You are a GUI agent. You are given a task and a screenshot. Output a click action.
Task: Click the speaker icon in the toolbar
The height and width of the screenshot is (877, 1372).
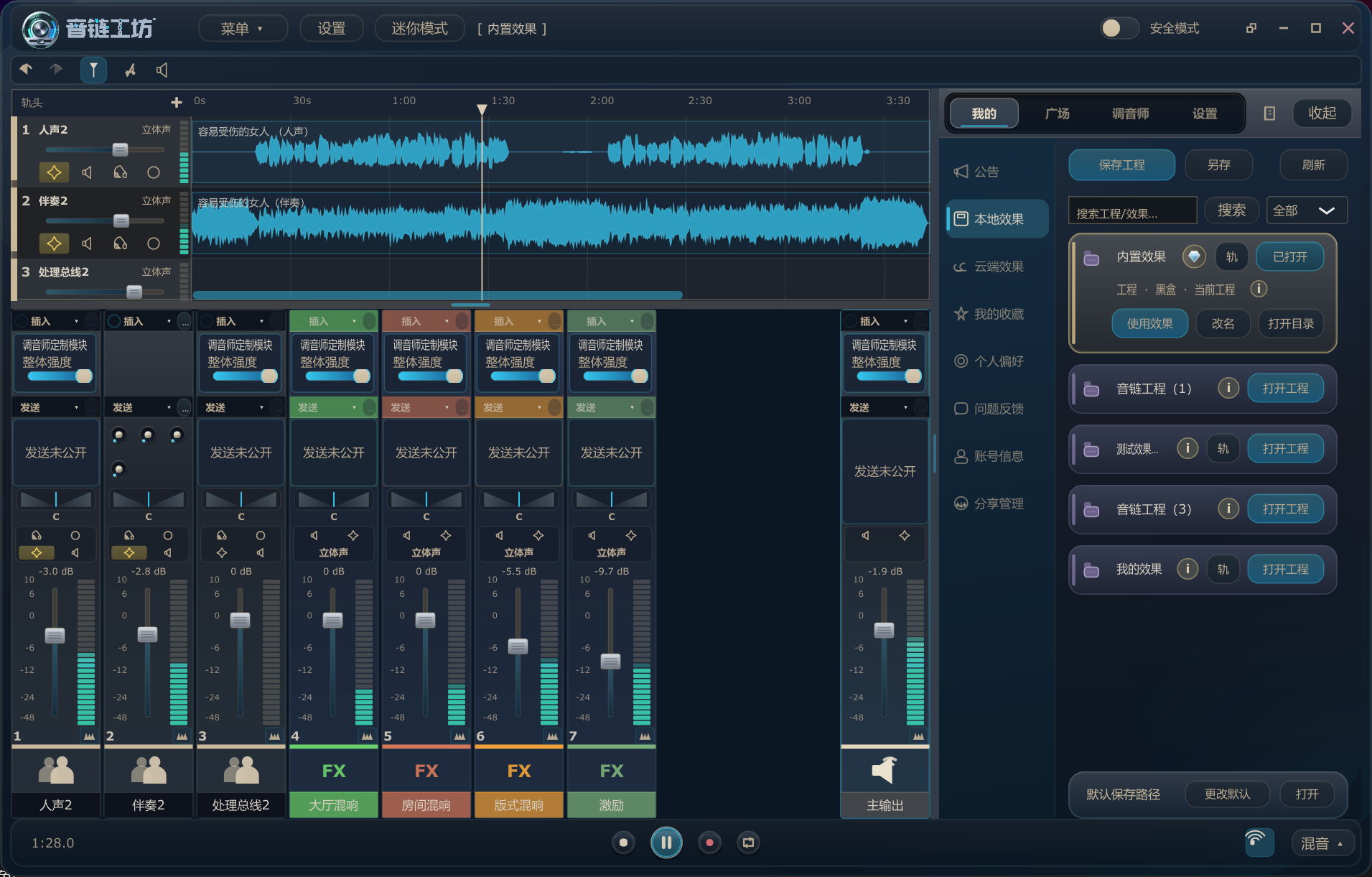coord(162,70)
